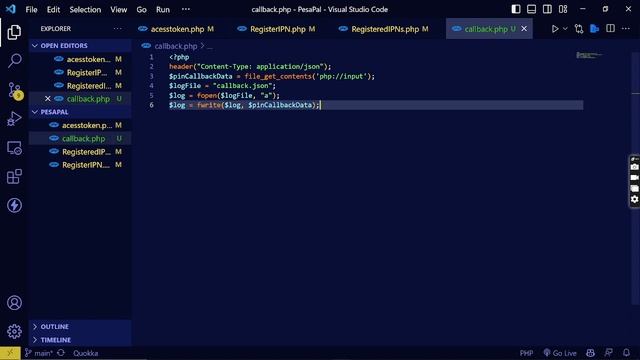Place cursor at end of line 6

320,105
